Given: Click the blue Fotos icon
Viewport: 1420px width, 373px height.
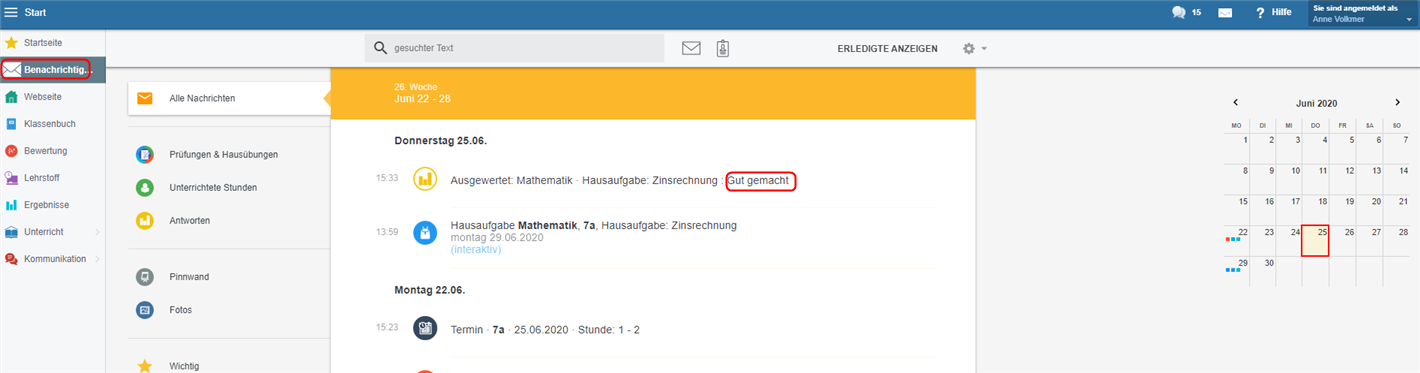Looking at the screenshot, I should coord(145,310).
